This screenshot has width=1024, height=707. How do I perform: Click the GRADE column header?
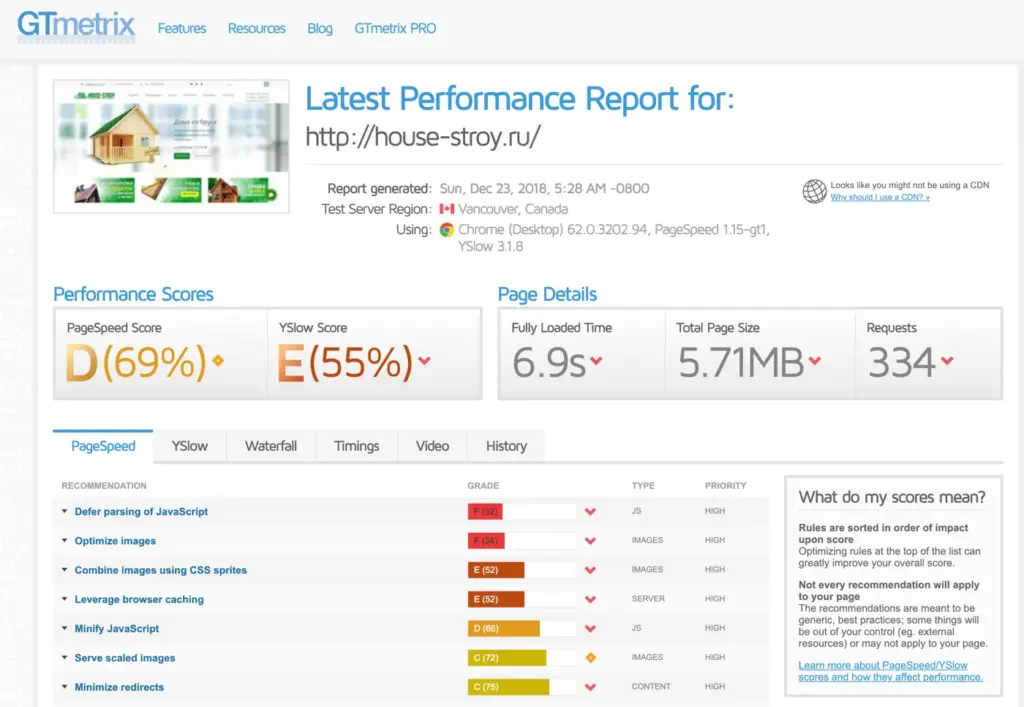click(483, 486)
